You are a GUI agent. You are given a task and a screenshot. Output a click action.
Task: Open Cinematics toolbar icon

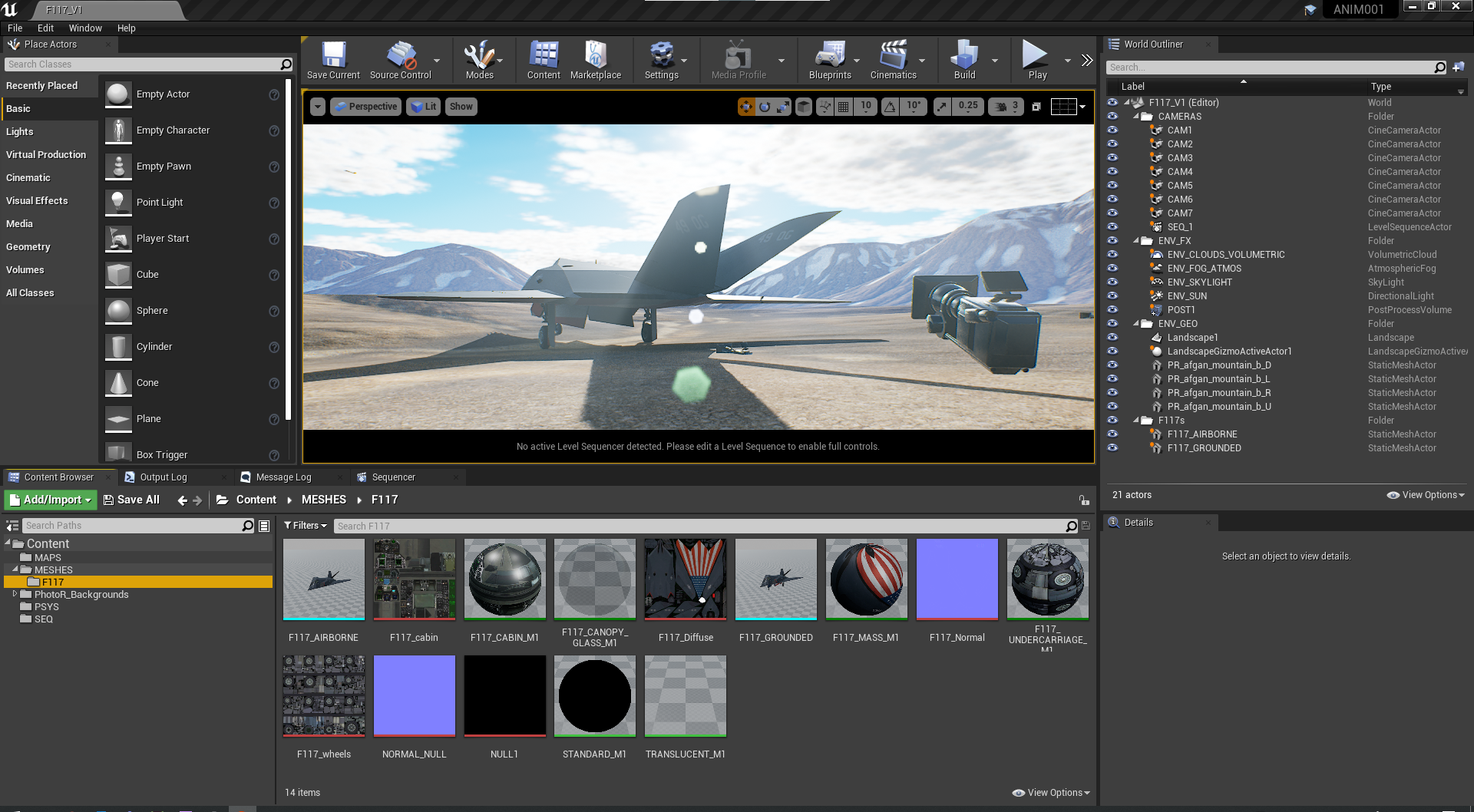[x=894, y=60]
